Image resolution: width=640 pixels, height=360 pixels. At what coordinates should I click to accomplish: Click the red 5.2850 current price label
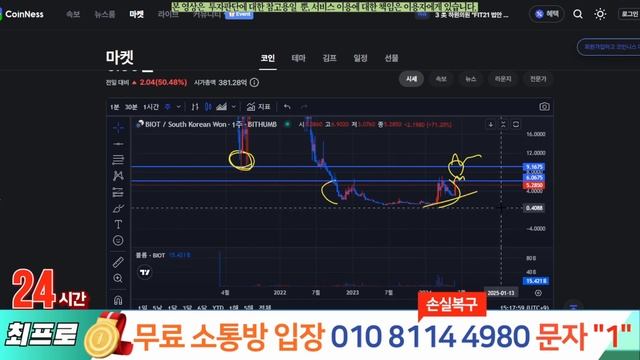tap(534, 185)
